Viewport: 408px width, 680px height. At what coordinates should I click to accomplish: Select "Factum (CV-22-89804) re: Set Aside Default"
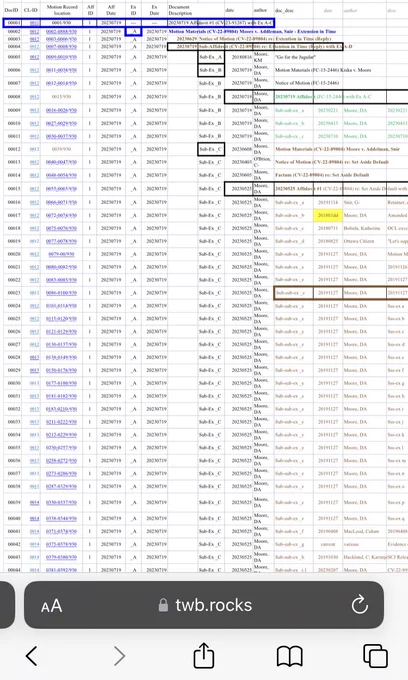[x=322, y=175]
